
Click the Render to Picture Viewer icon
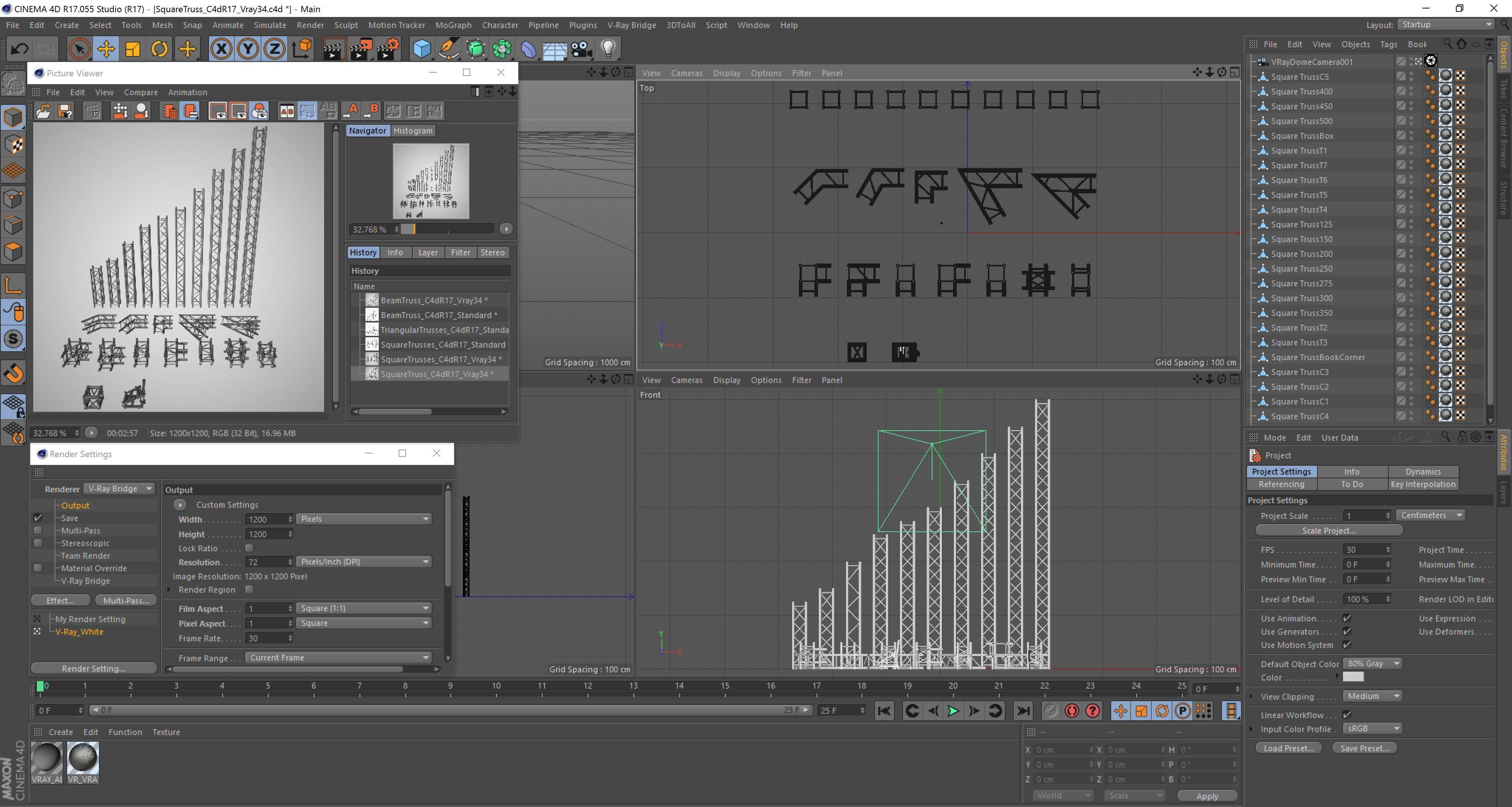360,49
